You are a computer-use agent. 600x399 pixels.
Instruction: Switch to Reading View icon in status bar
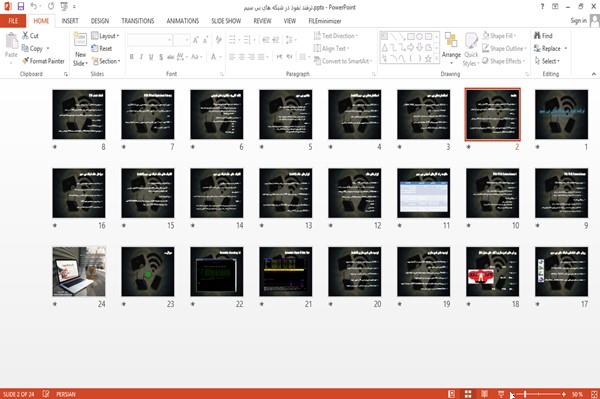tap(484, 394)
